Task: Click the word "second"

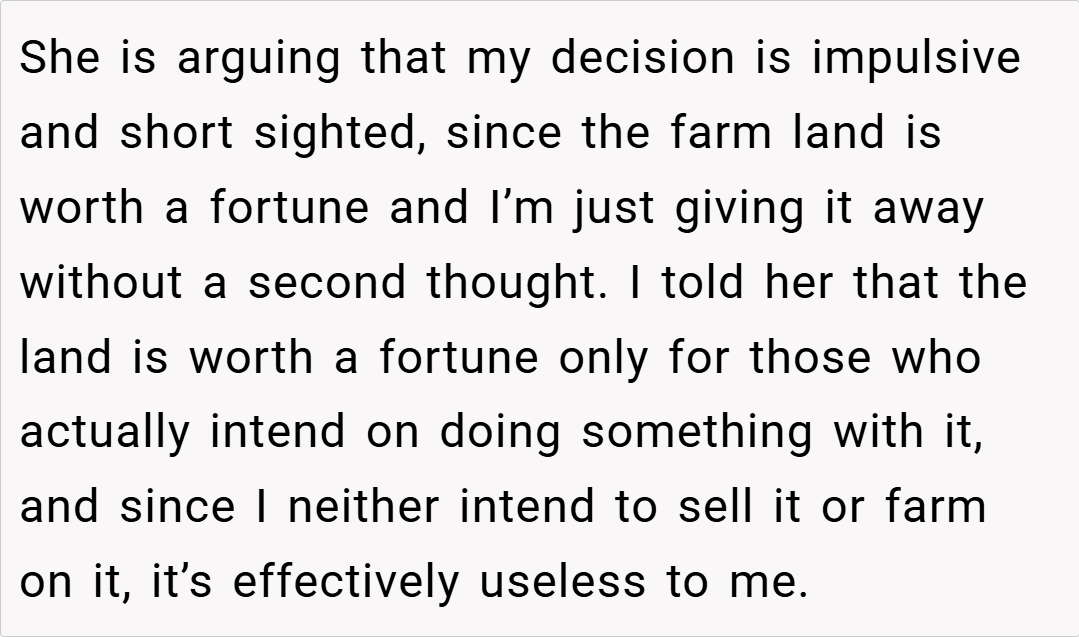Action: click(x=327, y=282)
